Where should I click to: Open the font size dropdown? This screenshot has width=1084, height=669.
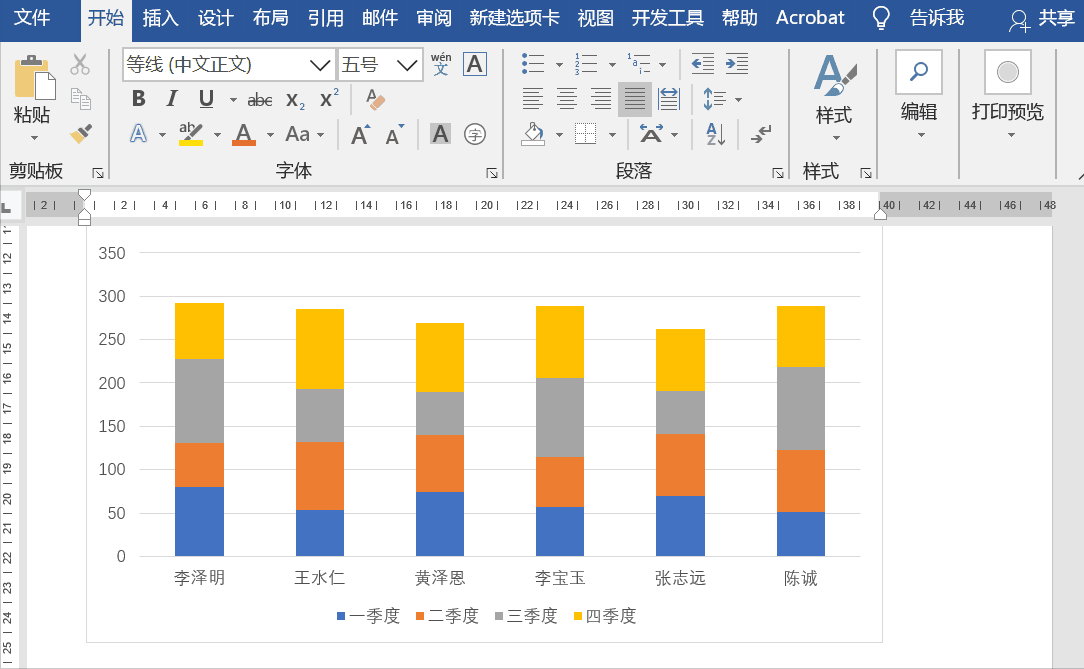click(407, 64)
